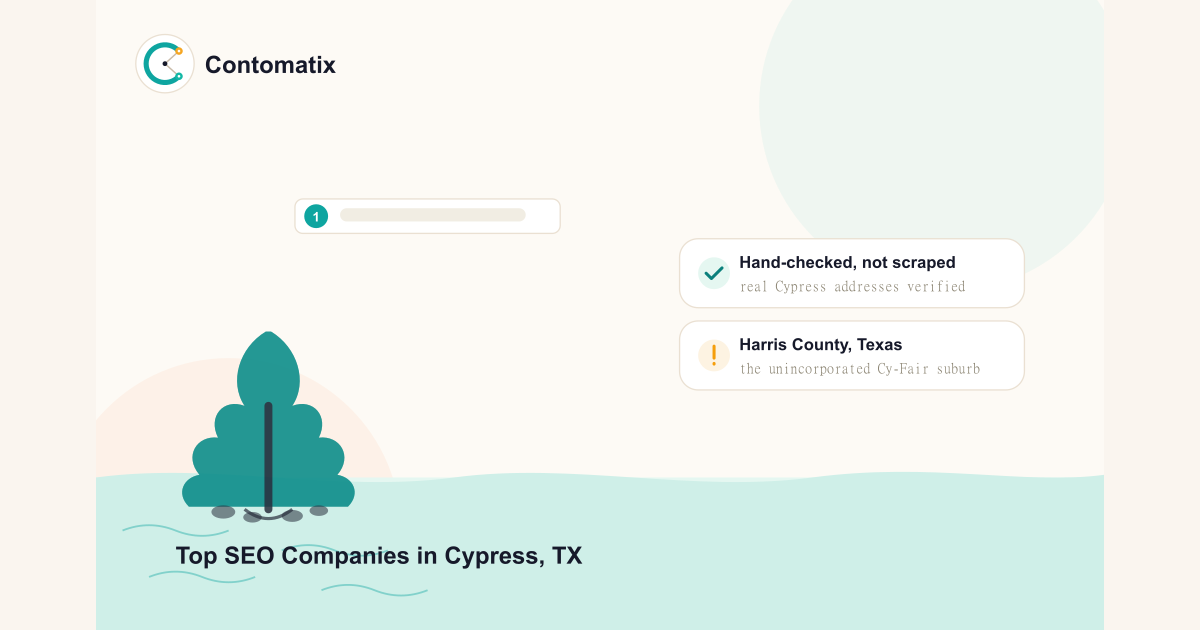Click the cypress tree illustration
Screen dimensions: 1200x630
[x=268, y=426]
